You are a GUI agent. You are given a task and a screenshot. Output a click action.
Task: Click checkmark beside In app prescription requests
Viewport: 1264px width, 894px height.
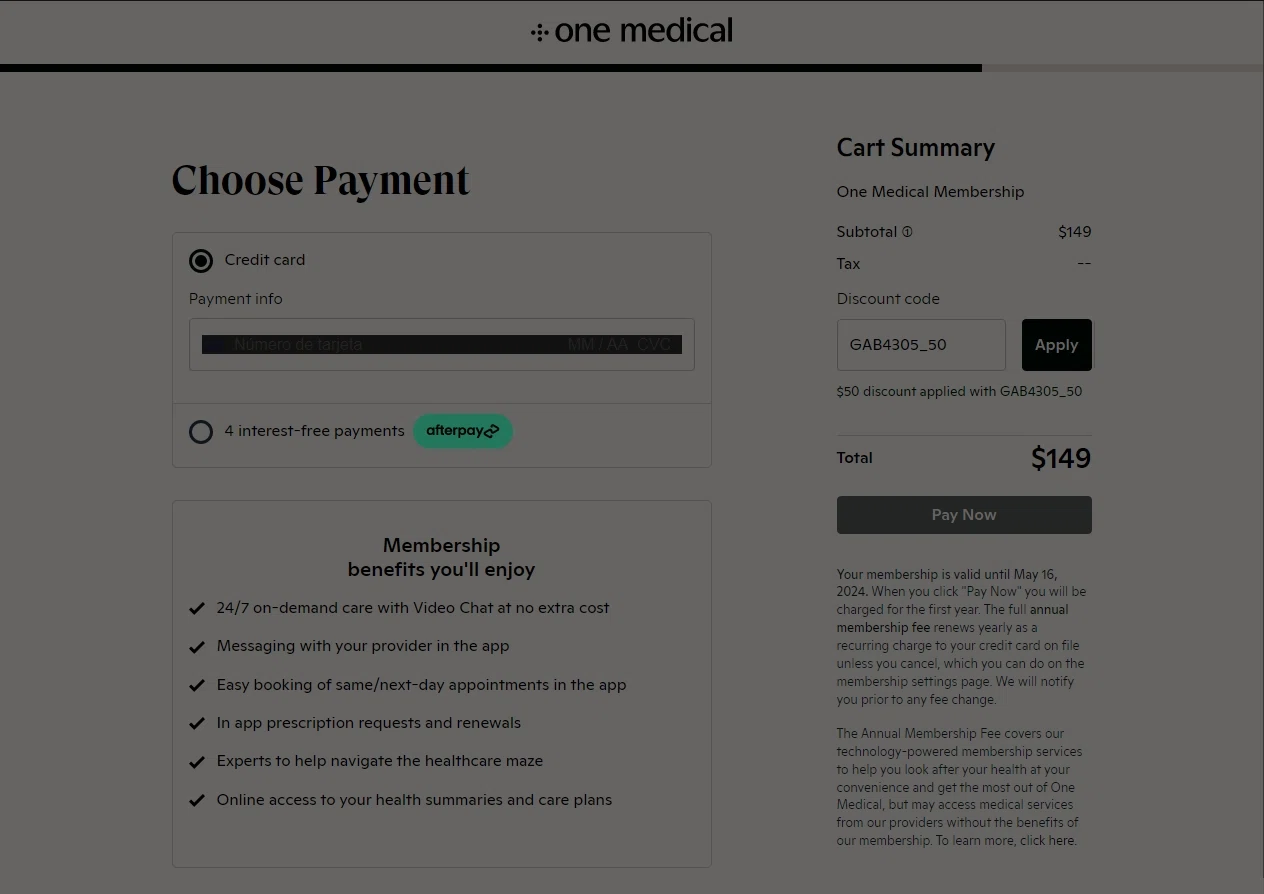click(197, 723)
